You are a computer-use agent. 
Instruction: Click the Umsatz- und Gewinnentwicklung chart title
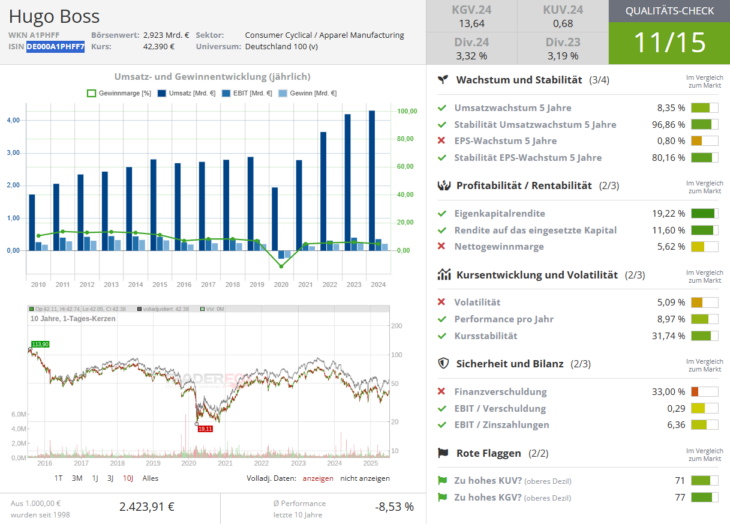point(212,77)
